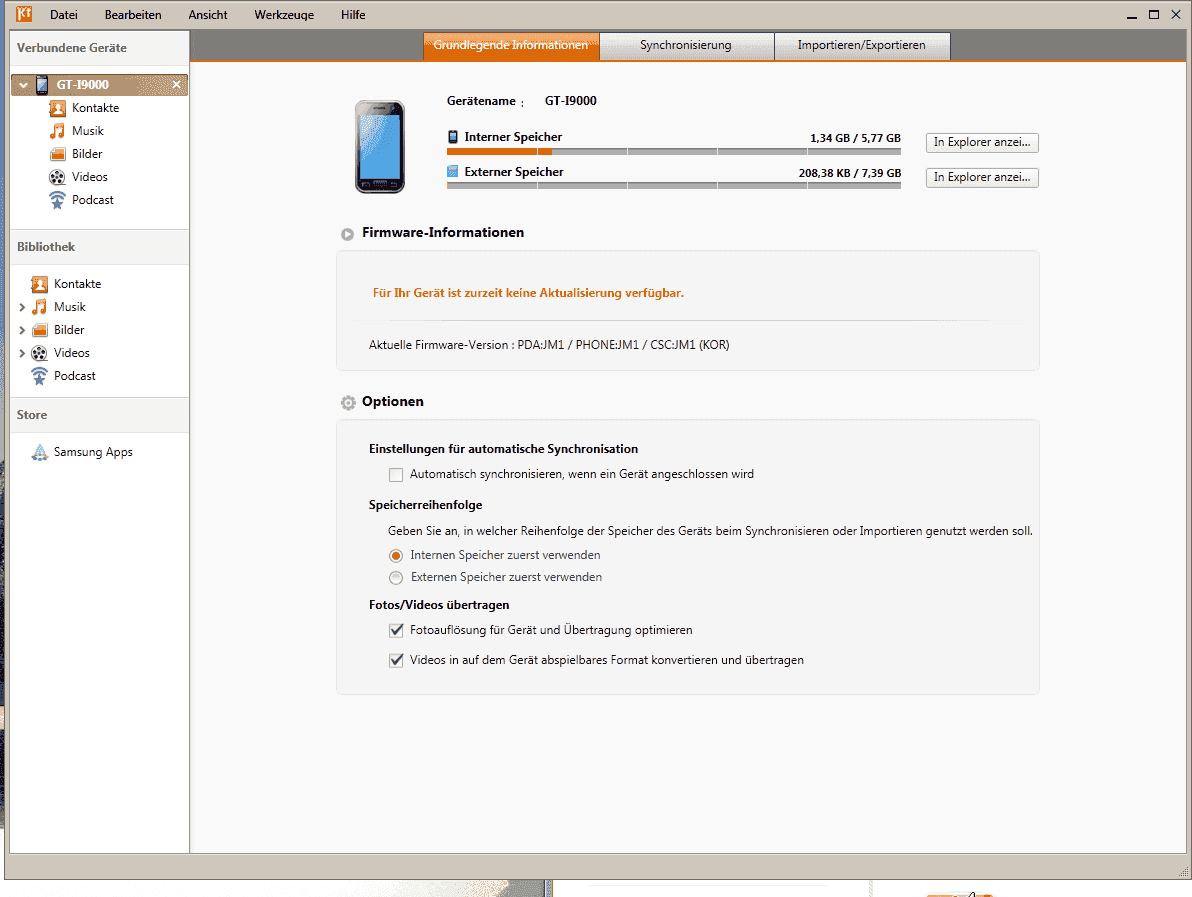
Task: Click the current firmware version text
Action: point(549,345)
